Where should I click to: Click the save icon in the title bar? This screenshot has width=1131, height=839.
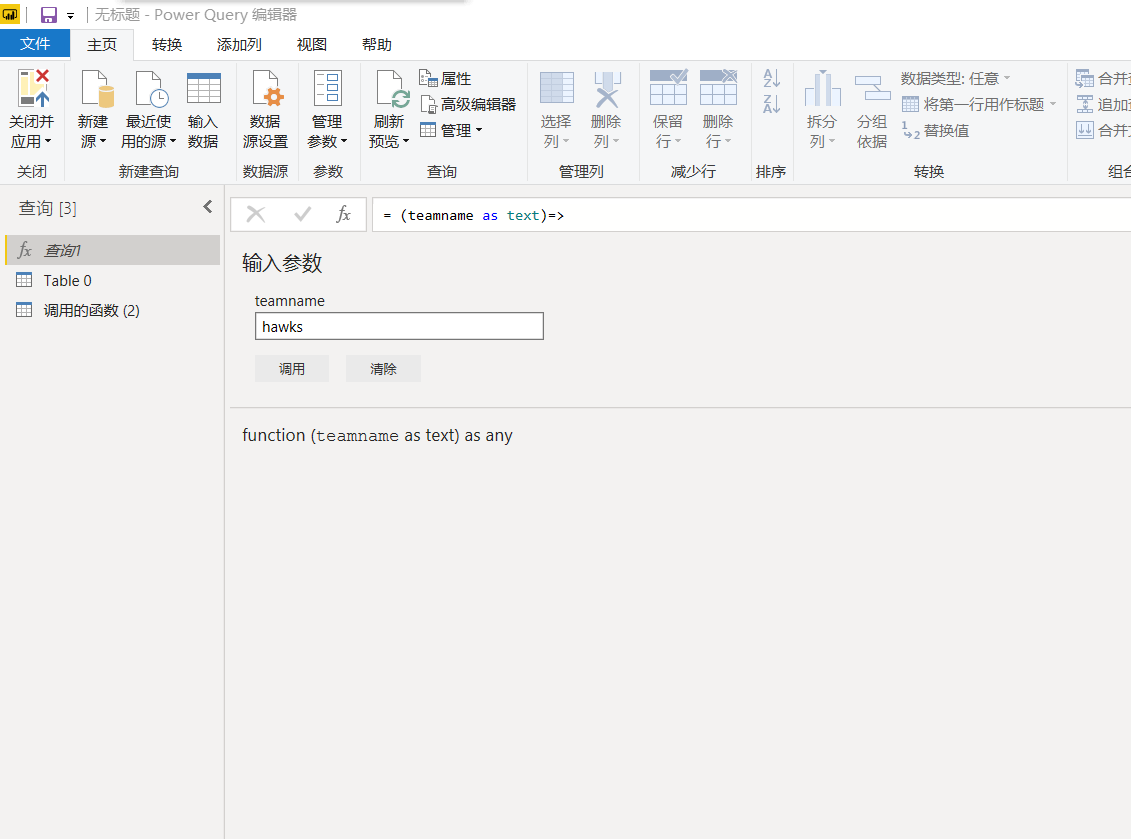(48, 14)
